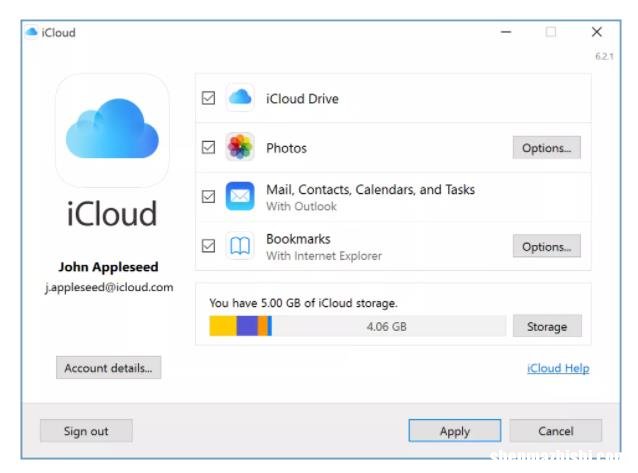This screenshot has width=638, height=473.
Task: Sign out of iCloud
Action: pyautogui.click(x=86, y=431)
